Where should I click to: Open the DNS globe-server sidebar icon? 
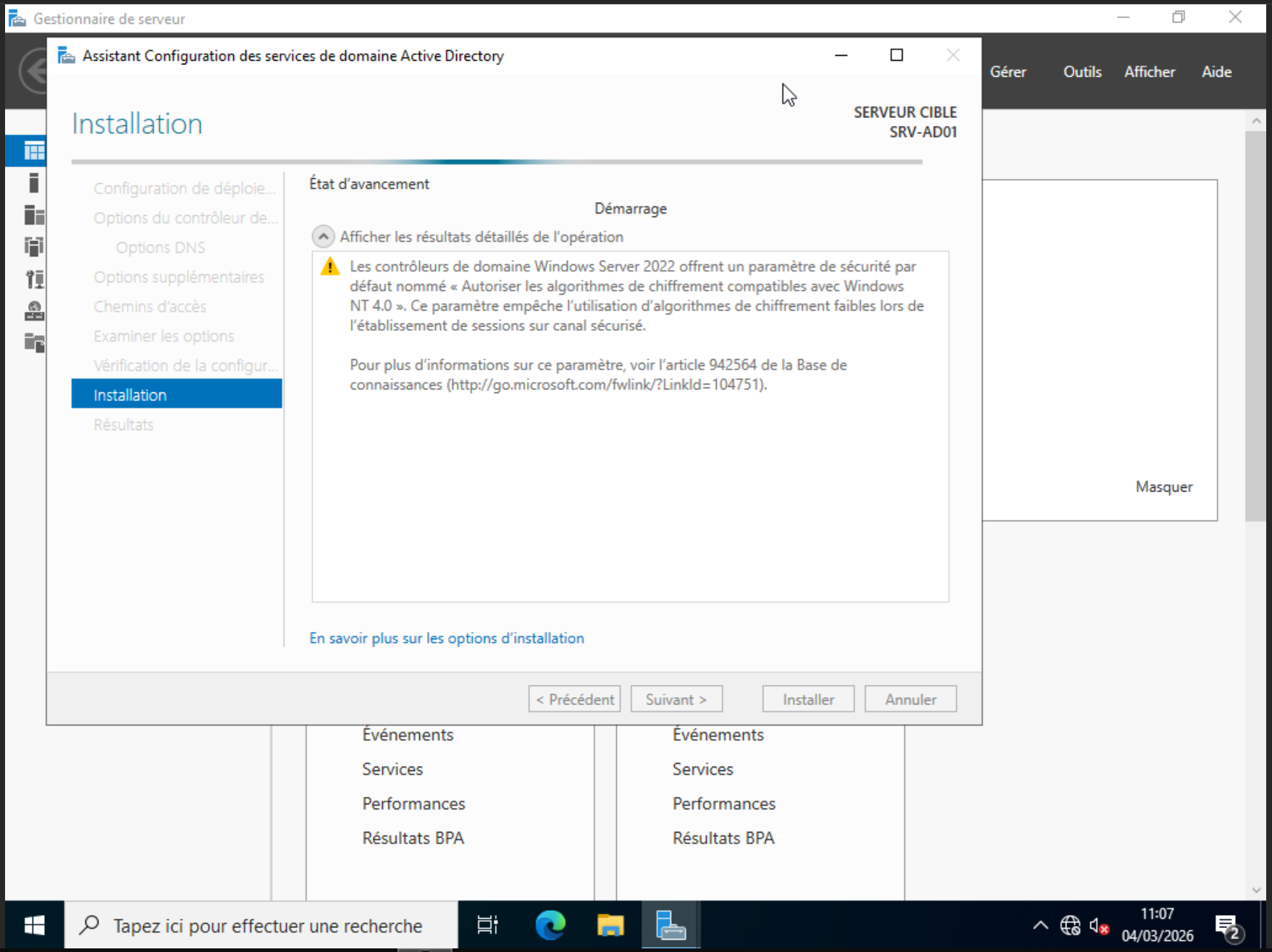click(33, 311)
